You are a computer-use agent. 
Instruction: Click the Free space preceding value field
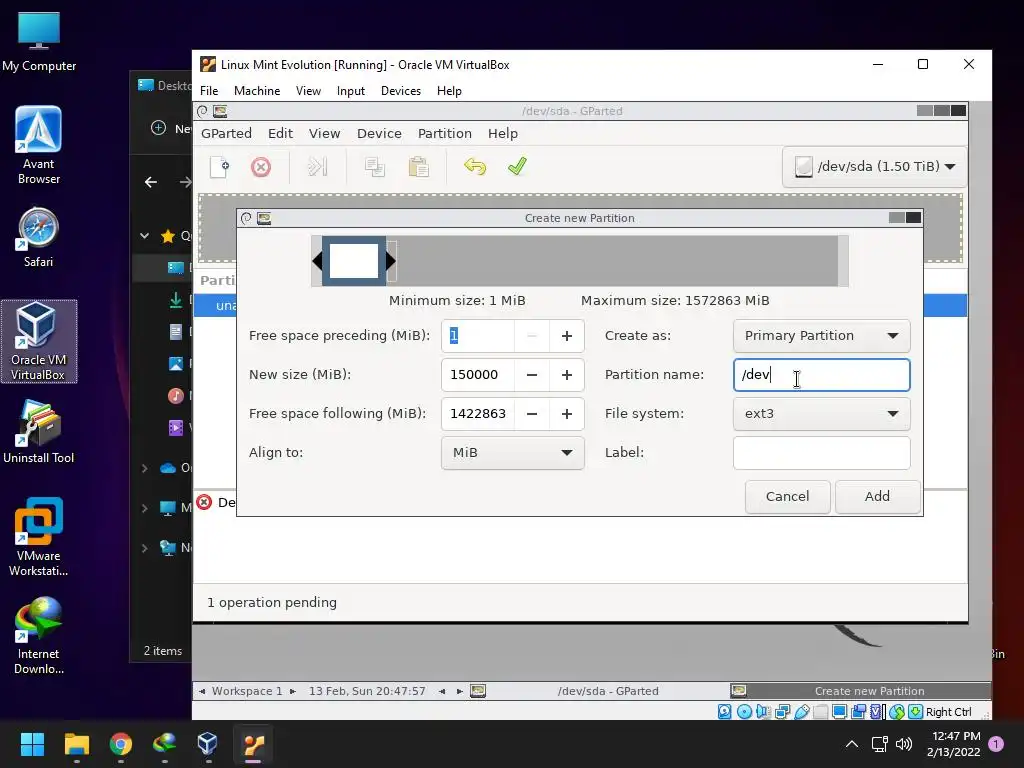[x=477, y=336]
